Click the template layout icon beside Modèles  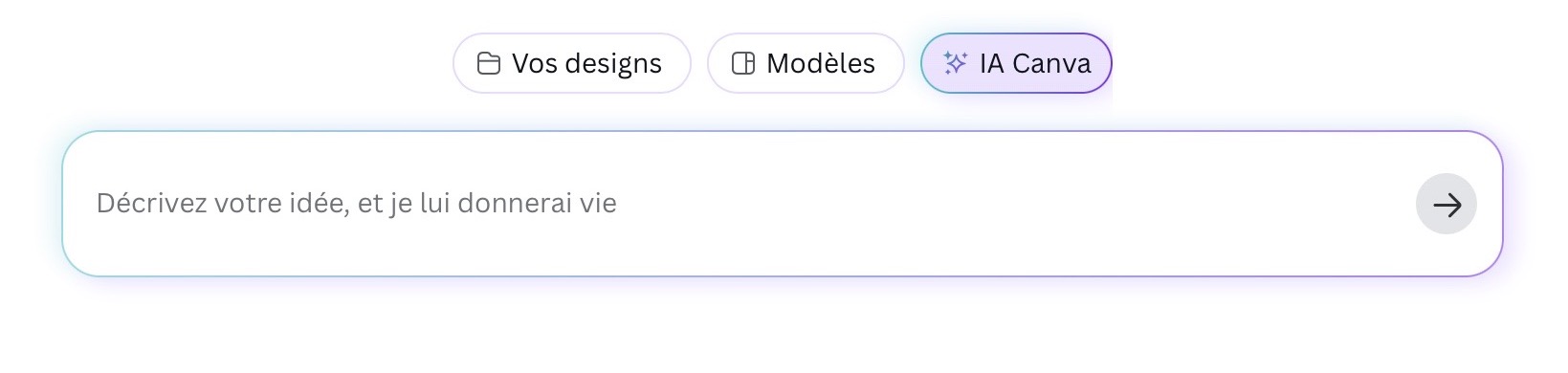click(x=743, y=63)
